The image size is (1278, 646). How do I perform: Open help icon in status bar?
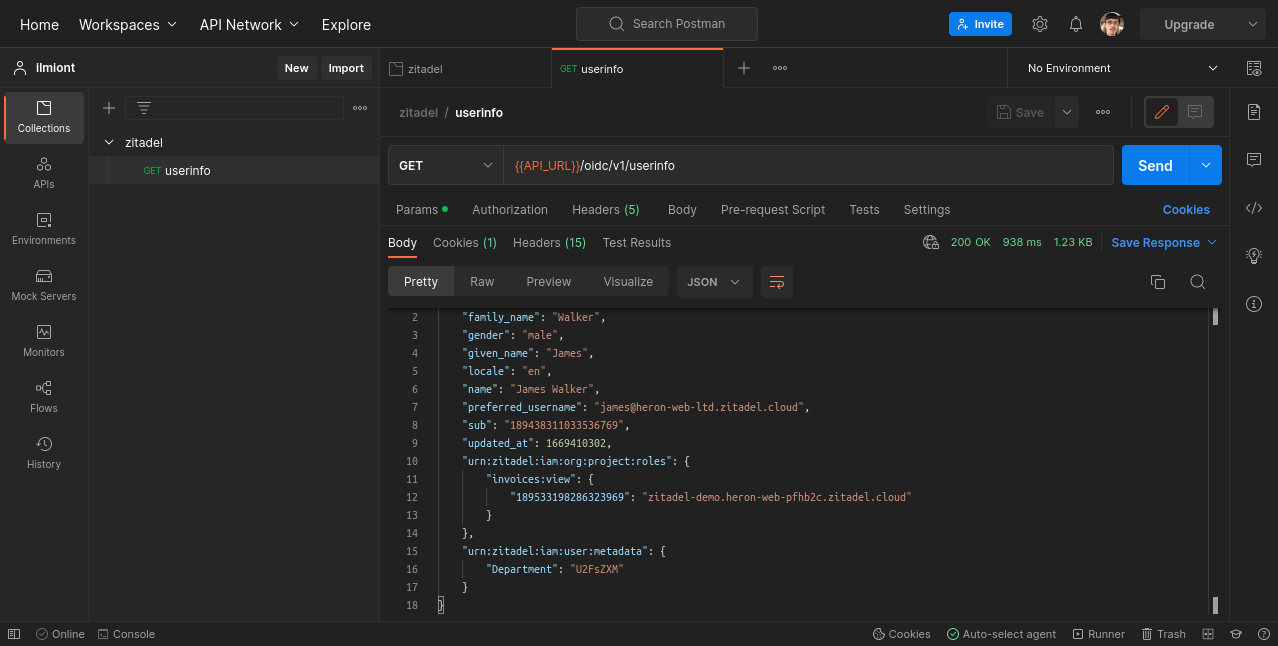(x=1262, y=634)
